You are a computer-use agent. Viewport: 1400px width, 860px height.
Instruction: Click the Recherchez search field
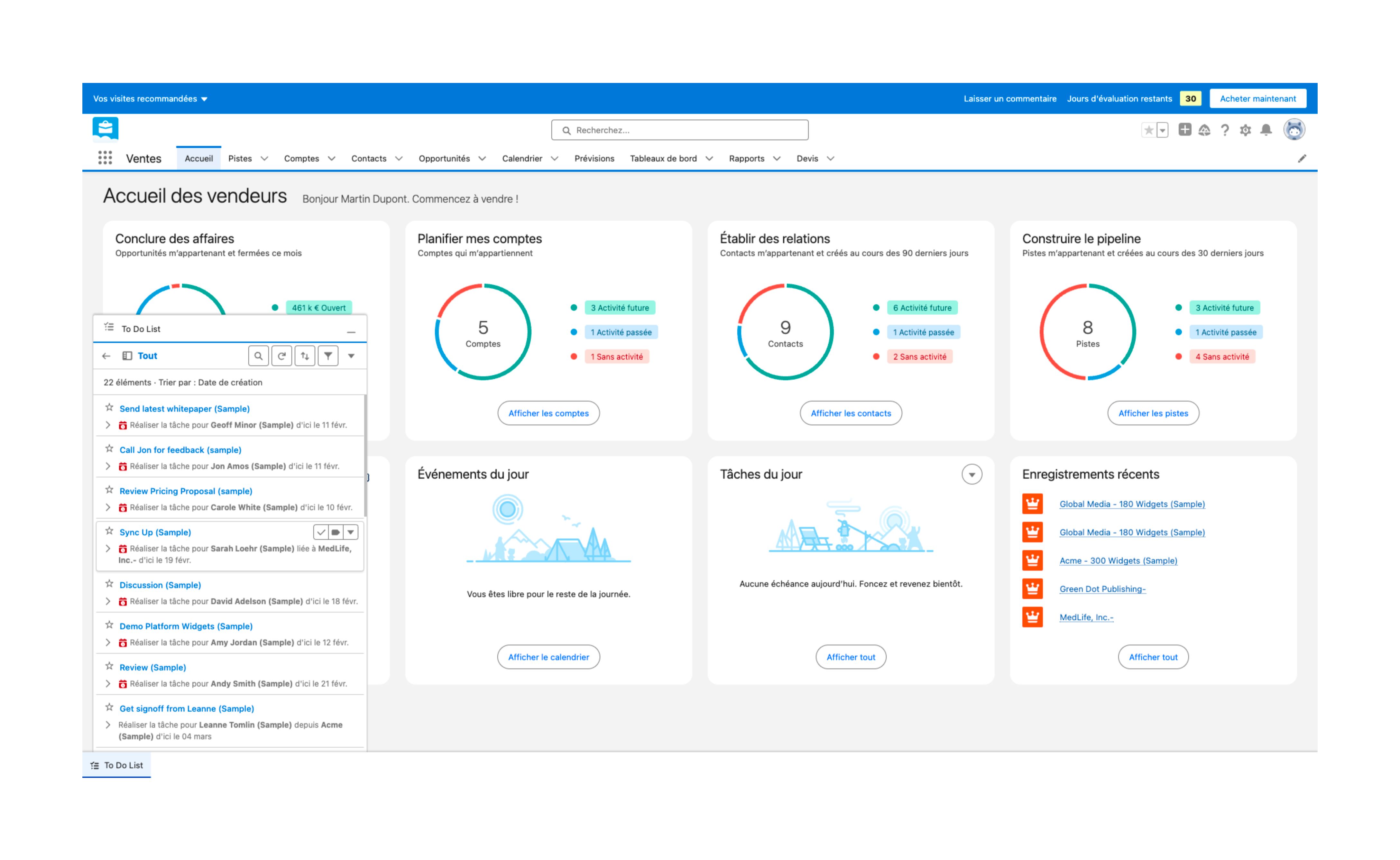[x=679, y=130]
